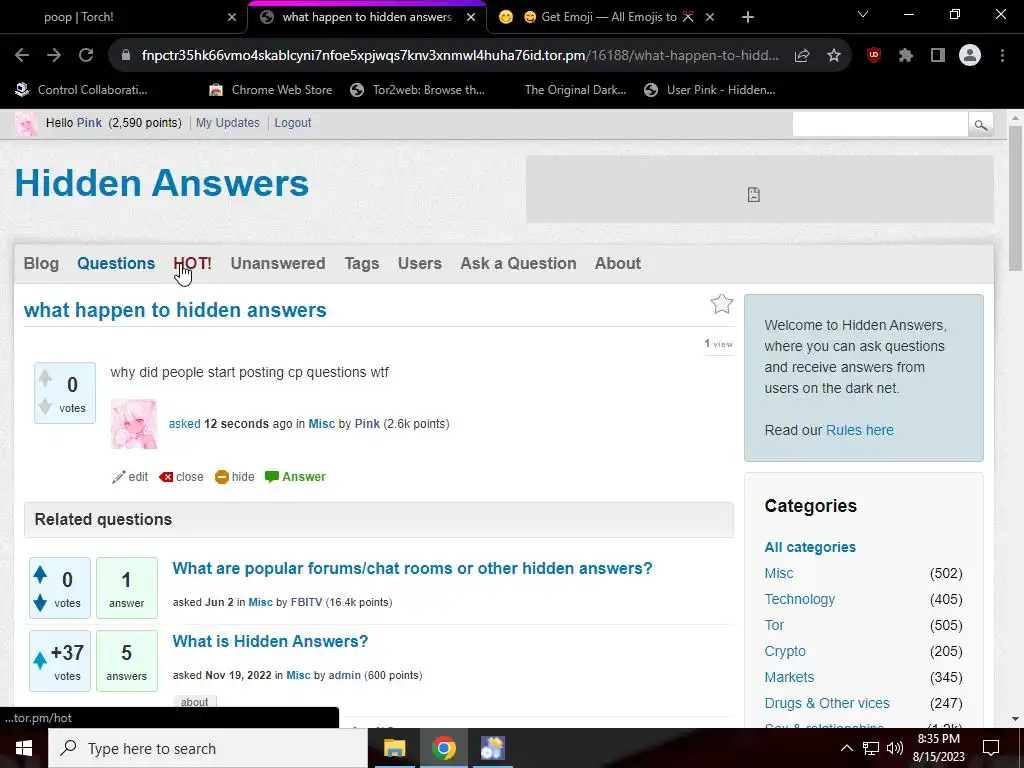Close the 'poop | Torch!' tab
1024x768 pixels.
[232, 17]
